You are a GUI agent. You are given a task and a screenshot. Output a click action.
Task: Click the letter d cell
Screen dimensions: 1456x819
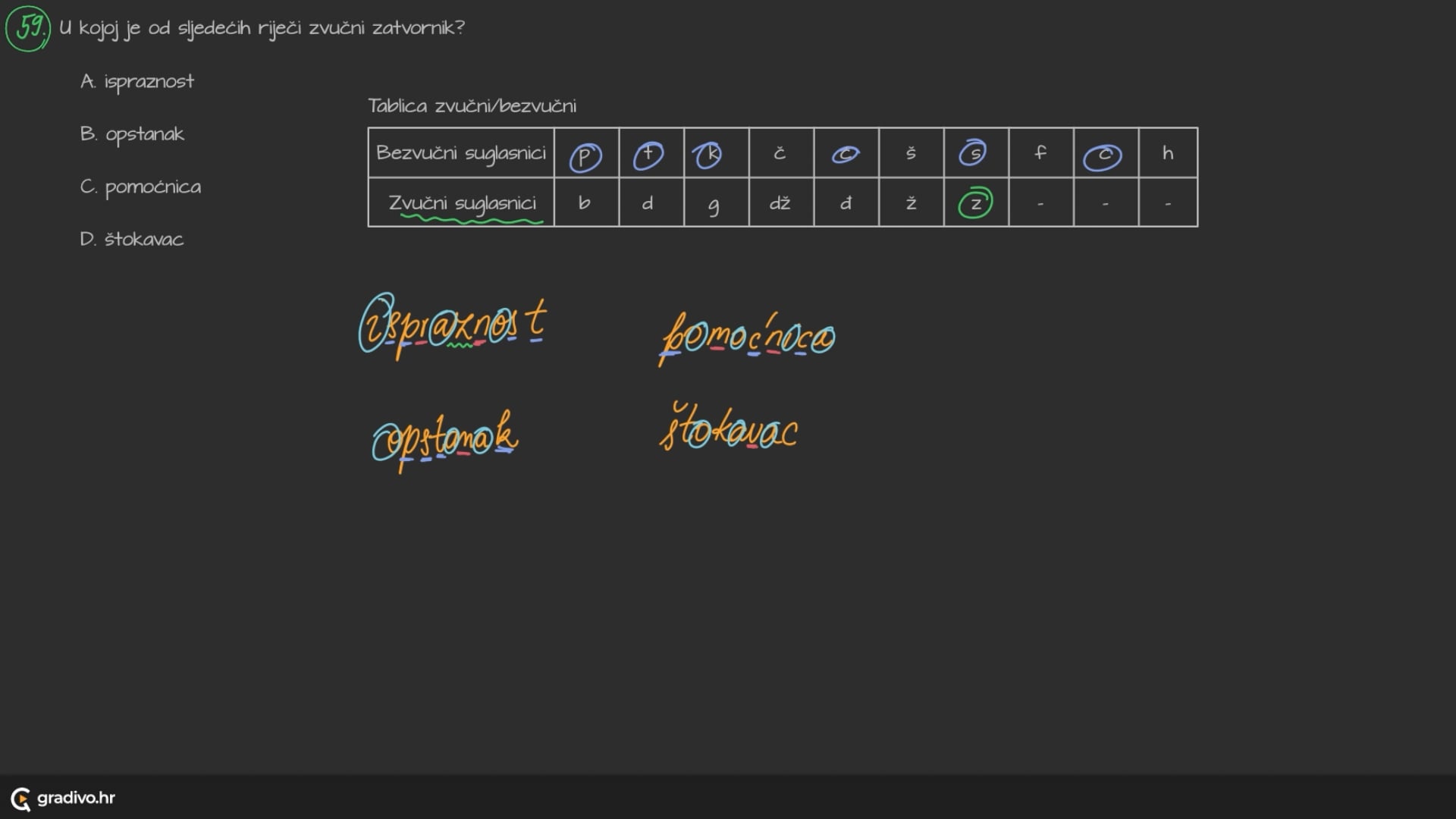tap(651, 202)
